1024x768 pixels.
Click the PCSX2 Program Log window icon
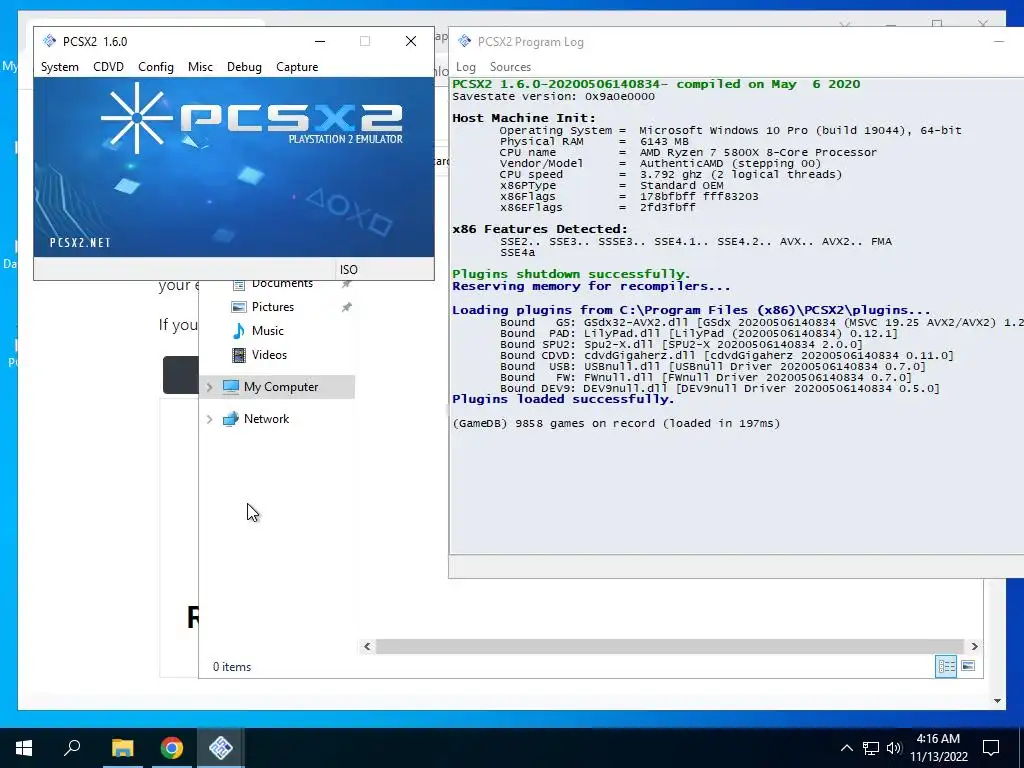(x=464, y=41)
